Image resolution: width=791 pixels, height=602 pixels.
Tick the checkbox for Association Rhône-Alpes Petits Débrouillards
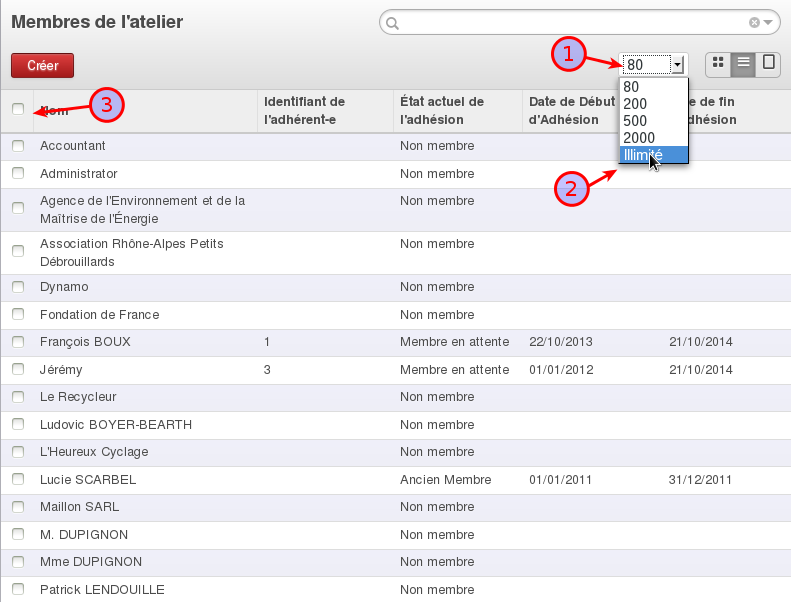pyautogui.click(x=18, y=251)
